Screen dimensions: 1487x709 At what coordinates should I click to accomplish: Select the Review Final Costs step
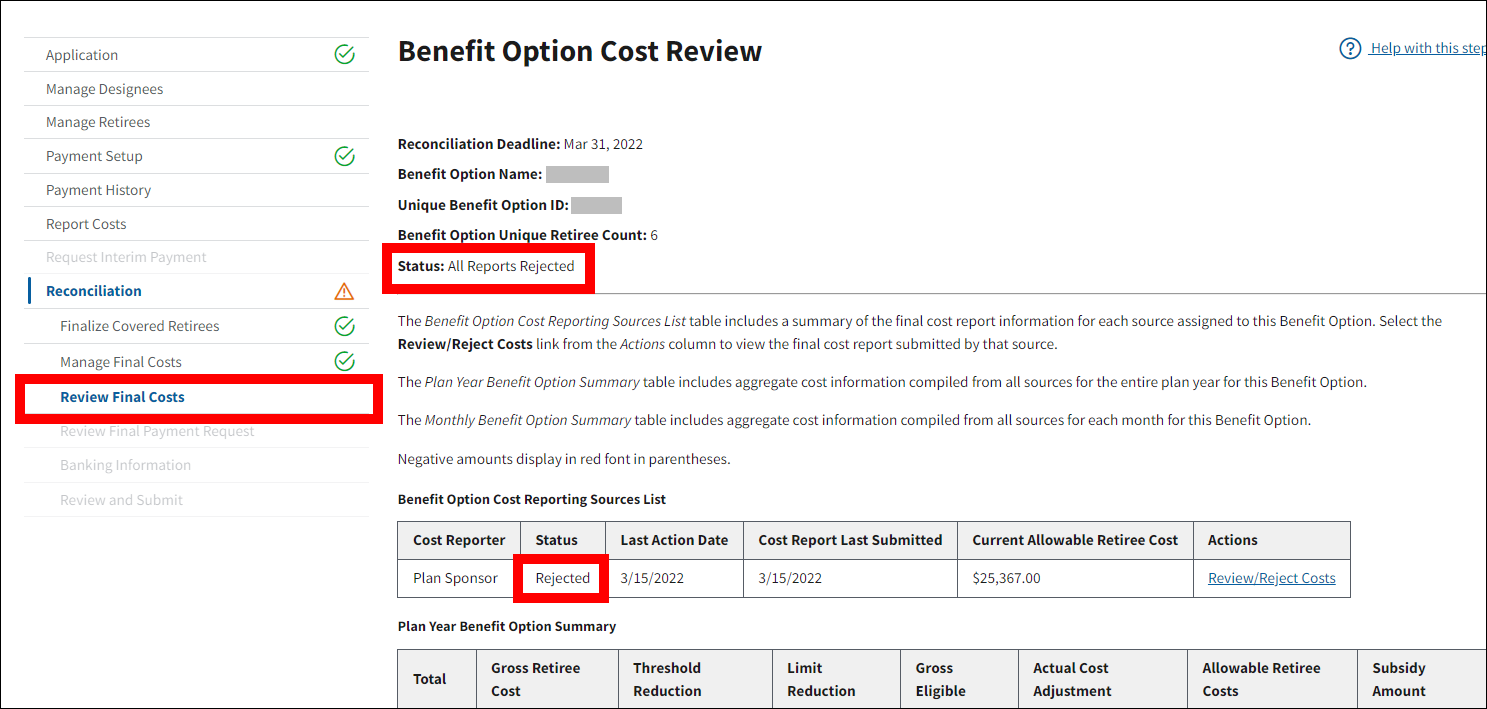pos(122,397)
